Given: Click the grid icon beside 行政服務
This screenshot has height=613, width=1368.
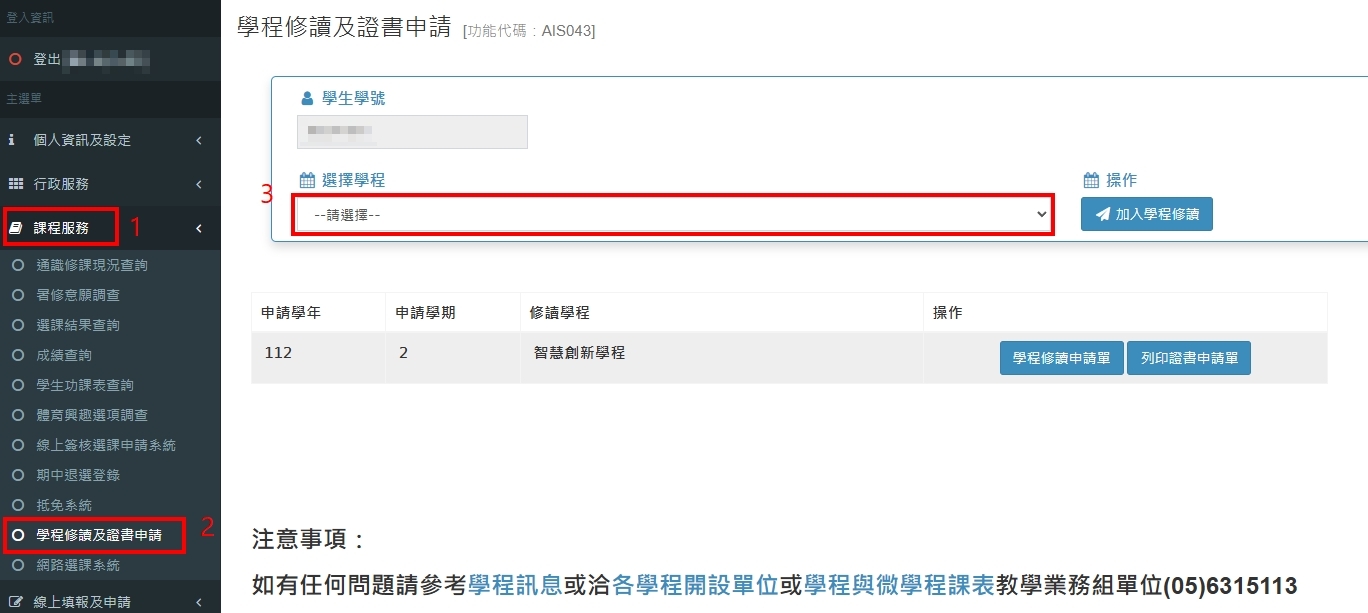Looking at the screenshot, I should (15, 184).
